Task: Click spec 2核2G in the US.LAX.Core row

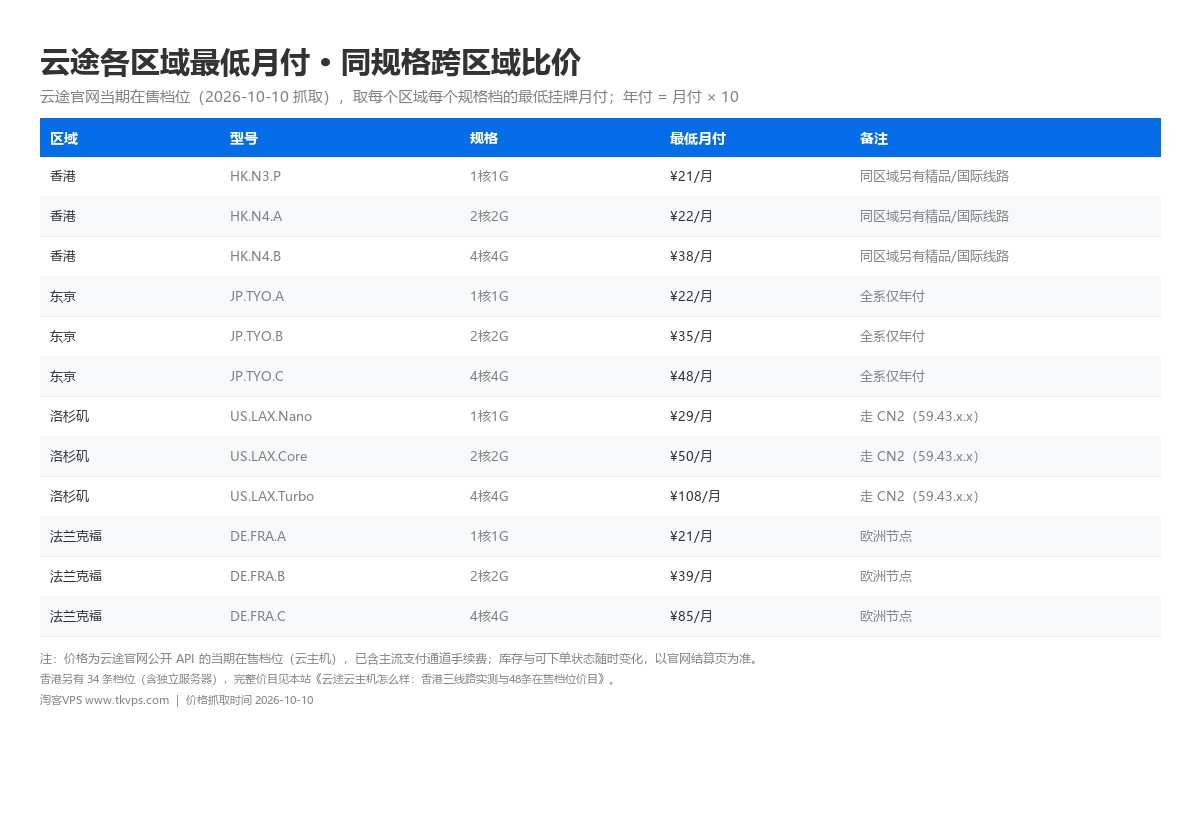Action: click(x=489, y=456)
